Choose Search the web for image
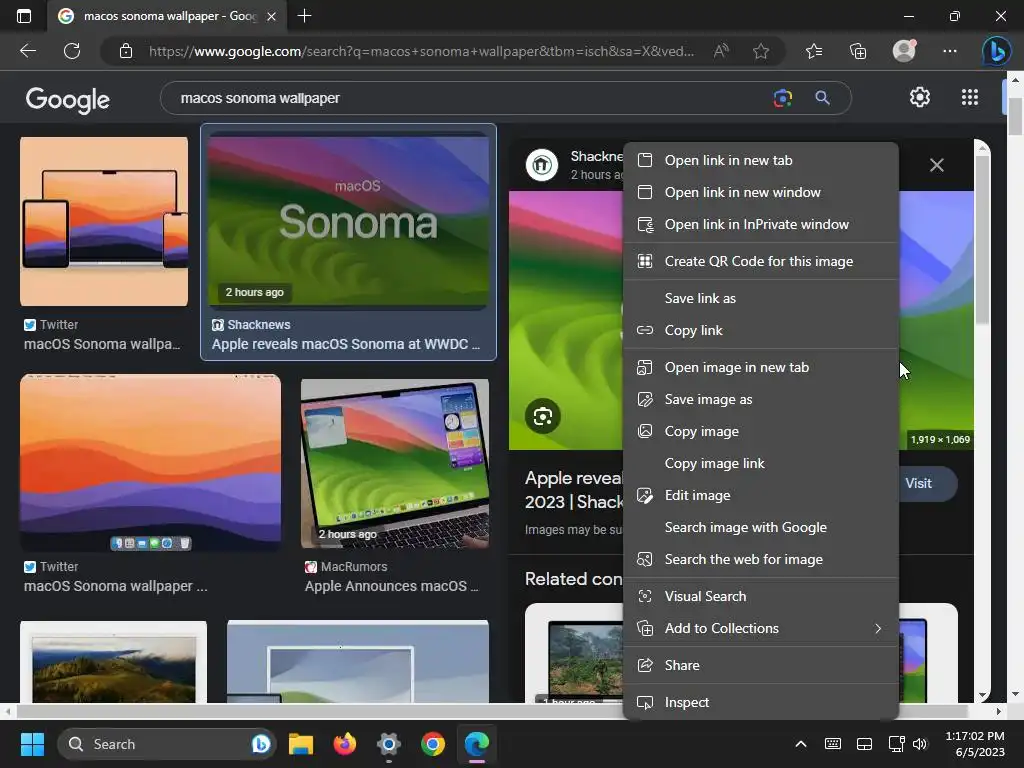This screenshot has height=768, width=1024. tap(761, 559)
